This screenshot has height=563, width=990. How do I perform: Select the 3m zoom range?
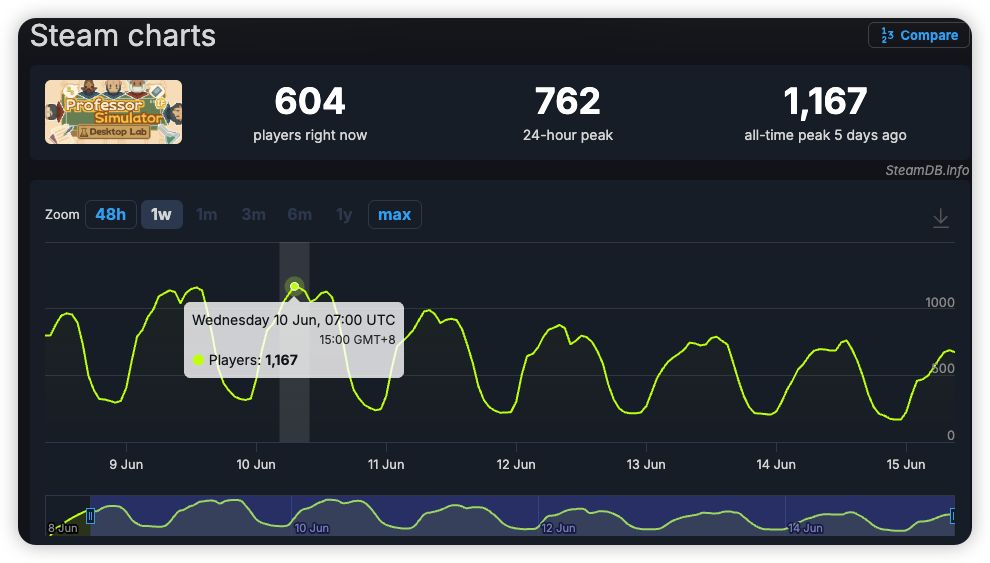[x=253, y=215]
